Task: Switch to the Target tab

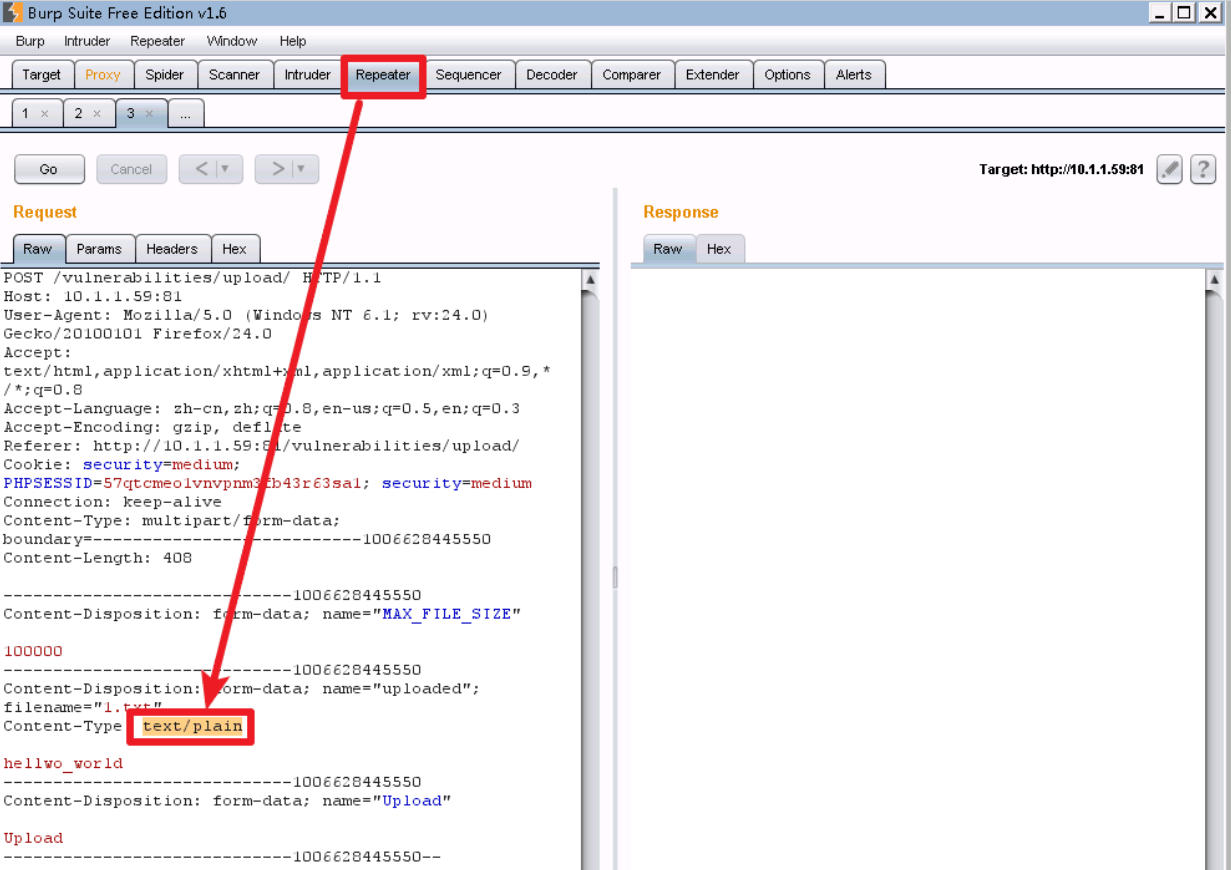Action: [42, 74]
